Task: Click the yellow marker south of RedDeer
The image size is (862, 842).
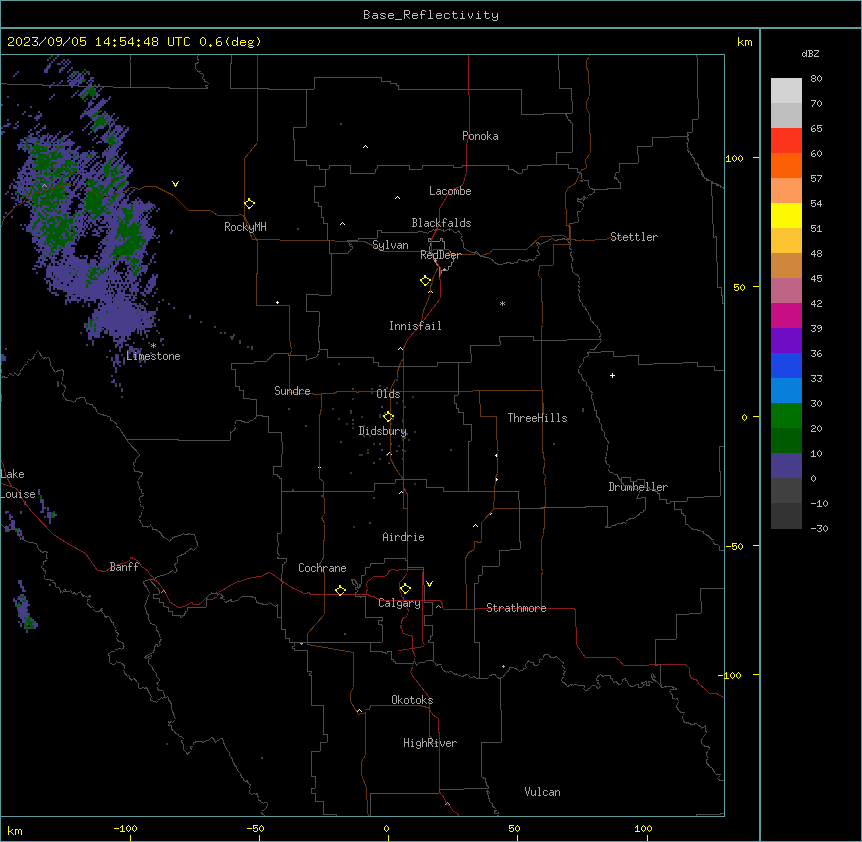Action: (x=425, y=281)
